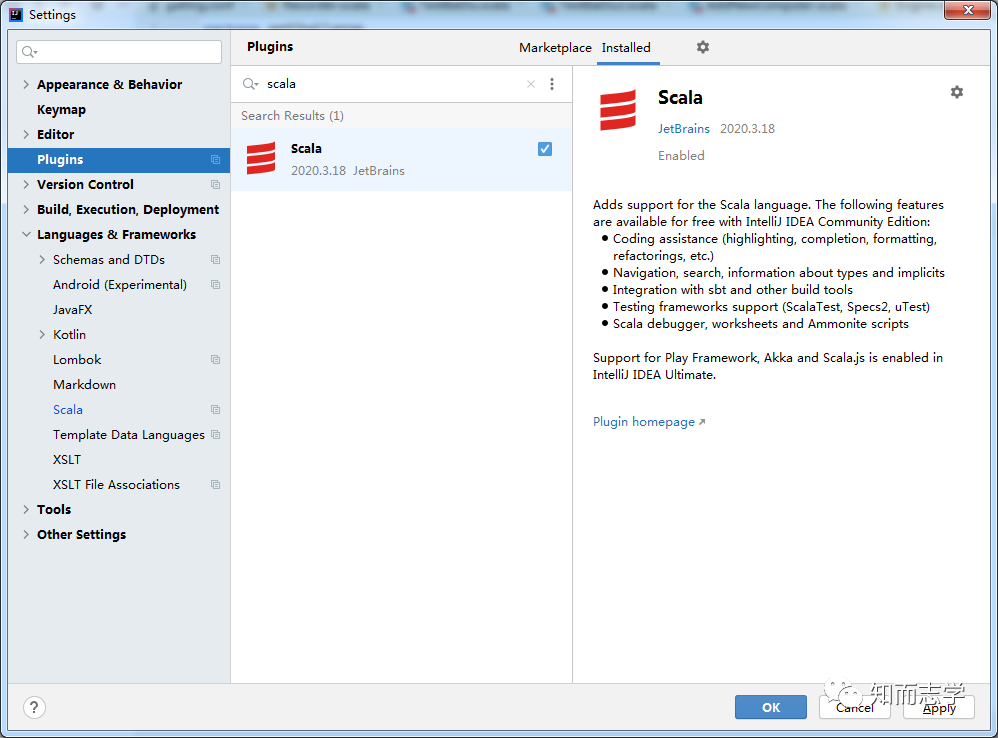Click the IntelliJ icon in the title bar
This screenshot has width=998, height=738.
(x=16, y=14)
